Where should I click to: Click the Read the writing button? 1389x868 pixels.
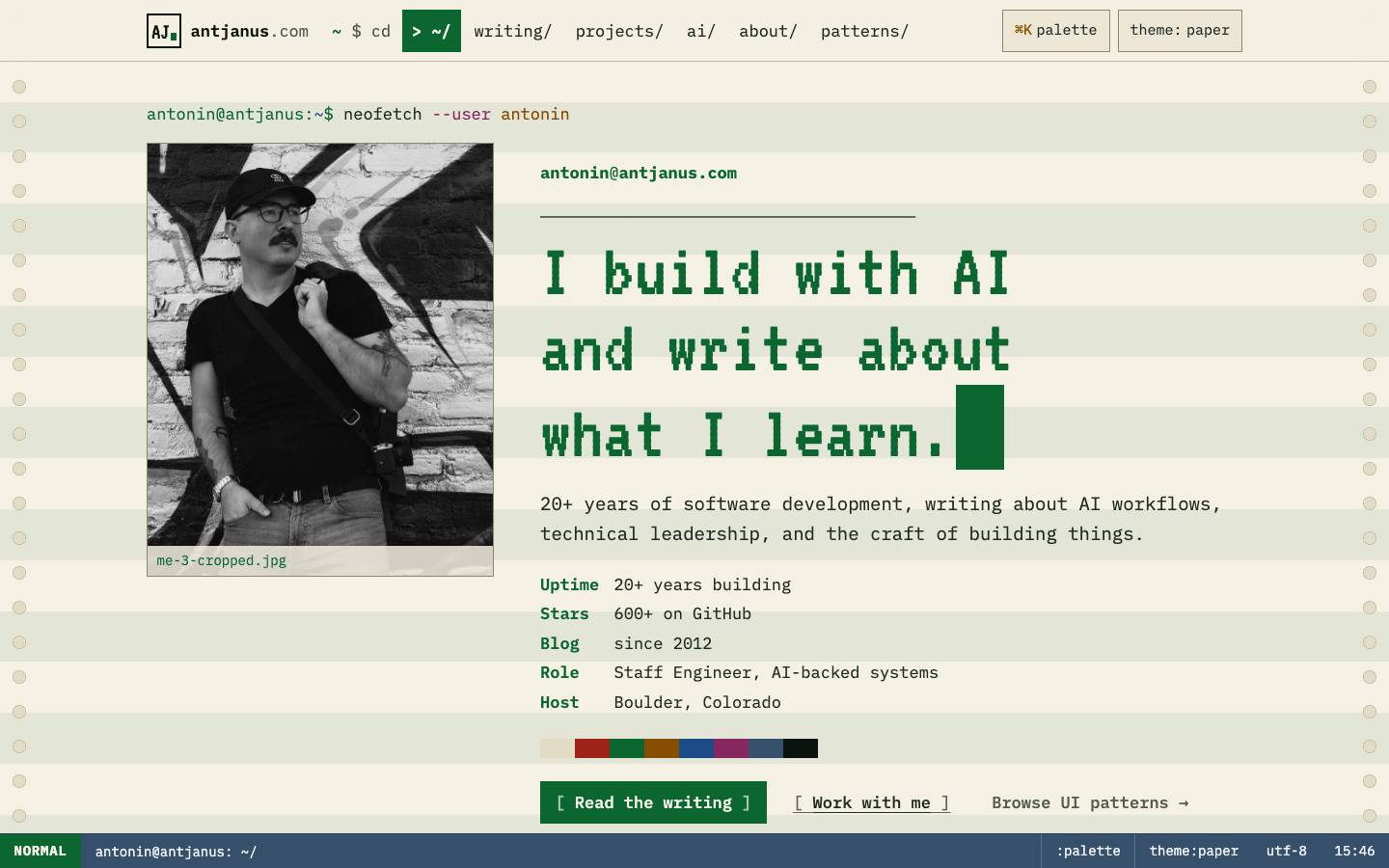[653, 802]
